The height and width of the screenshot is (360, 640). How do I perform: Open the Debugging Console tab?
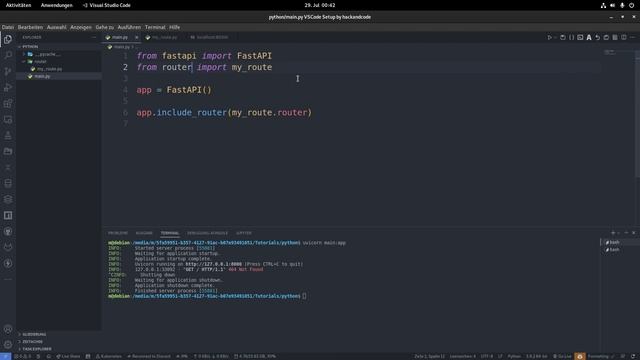[x=207, y=233]
